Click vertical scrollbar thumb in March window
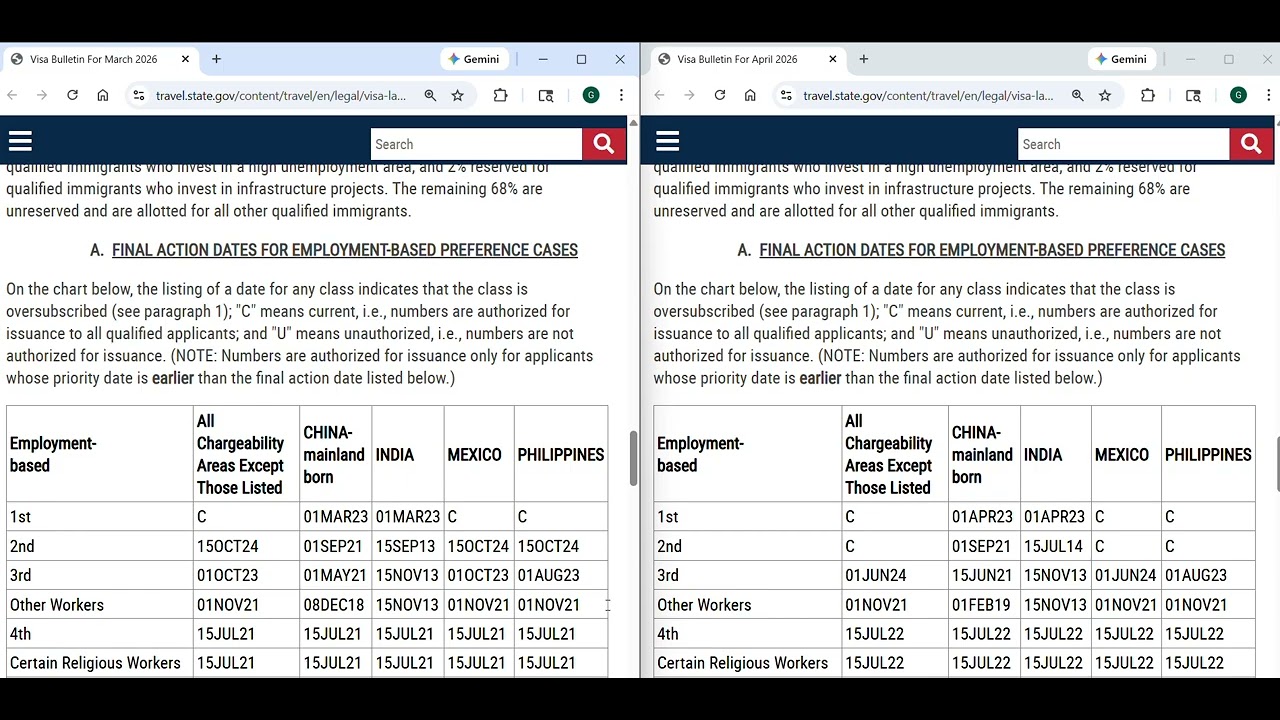1280x720 pixels. pos(633,459)
